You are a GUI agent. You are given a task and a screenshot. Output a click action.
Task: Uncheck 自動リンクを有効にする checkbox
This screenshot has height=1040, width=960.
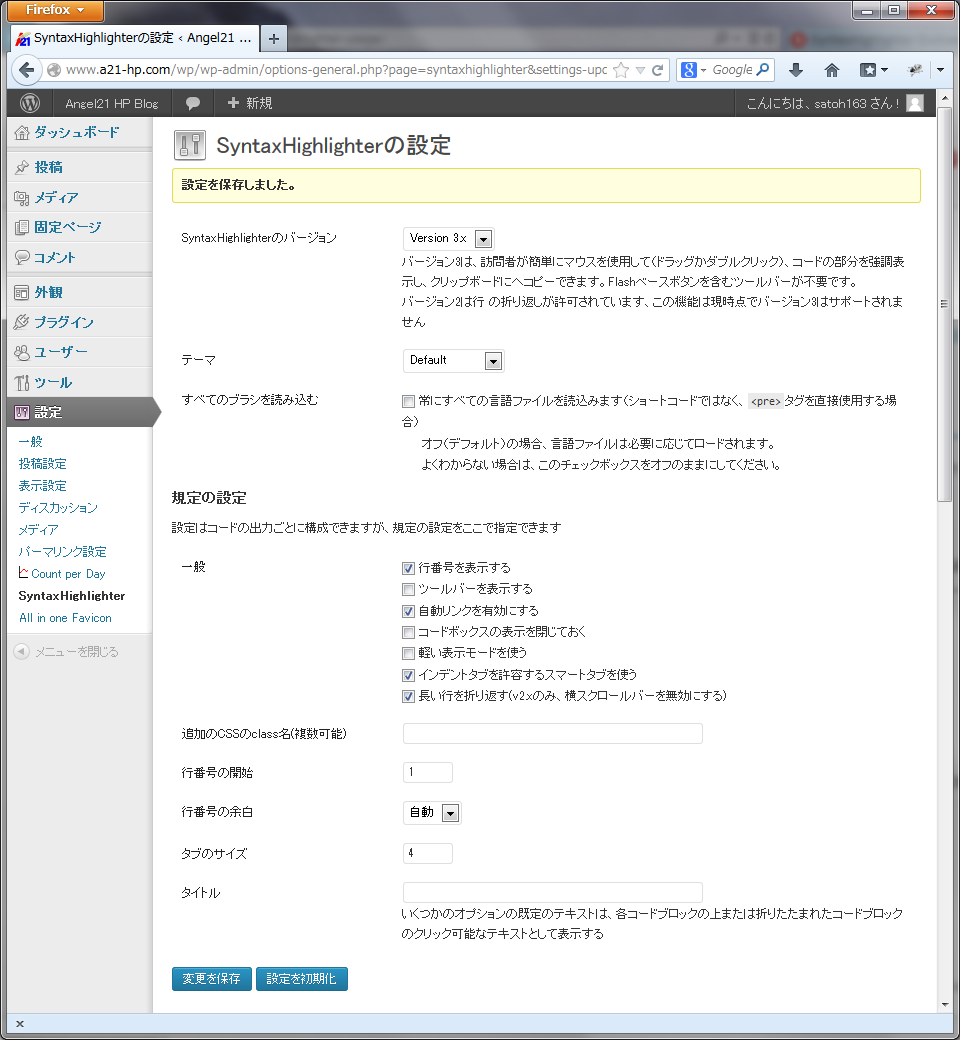click(x=408, y=611)
